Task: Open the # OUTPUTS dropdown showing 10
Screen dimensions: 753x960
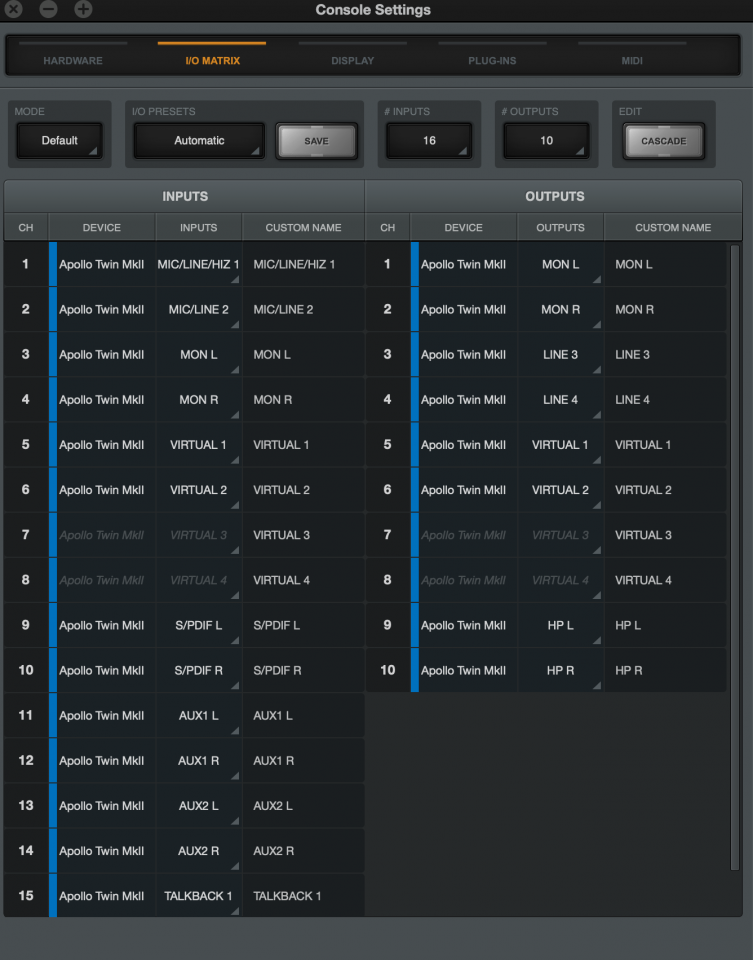Action: pos(546,141)
